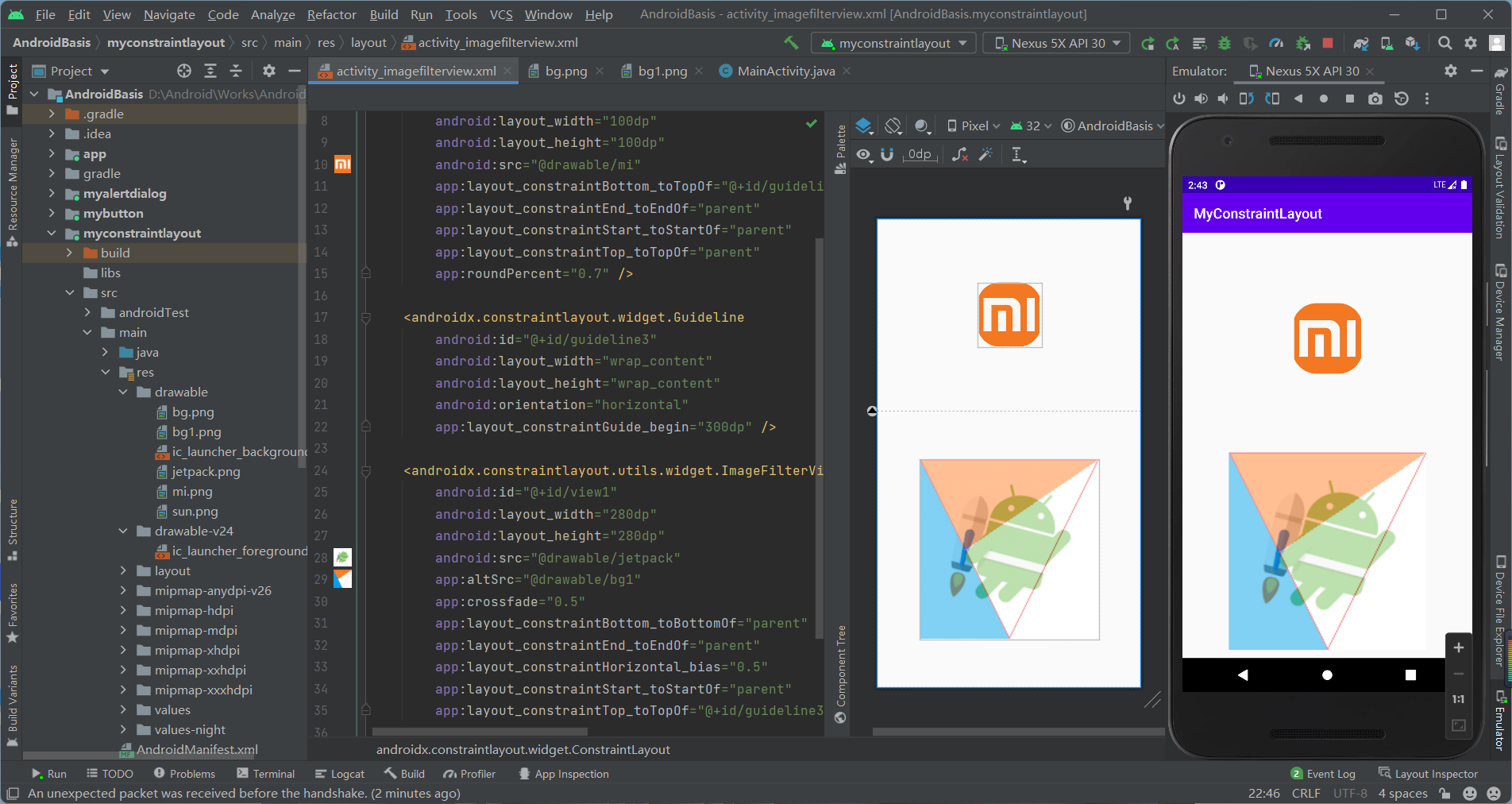
Task: Tap the emulator Home navigation button
Action: point(1327,675)
